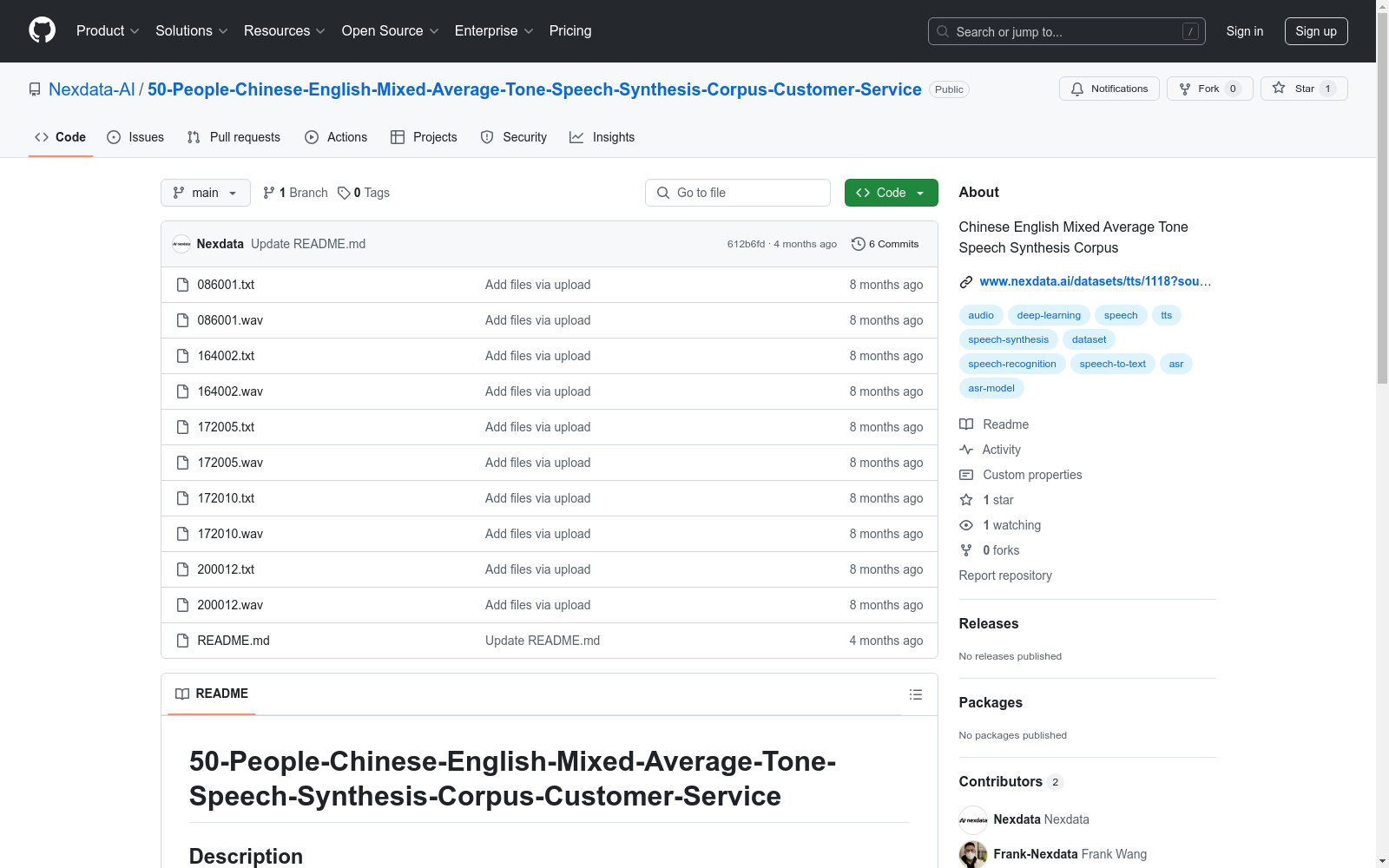1389x868 pixels.
Task: Open the main branch selector dropdown
Action: click(206, 193)
